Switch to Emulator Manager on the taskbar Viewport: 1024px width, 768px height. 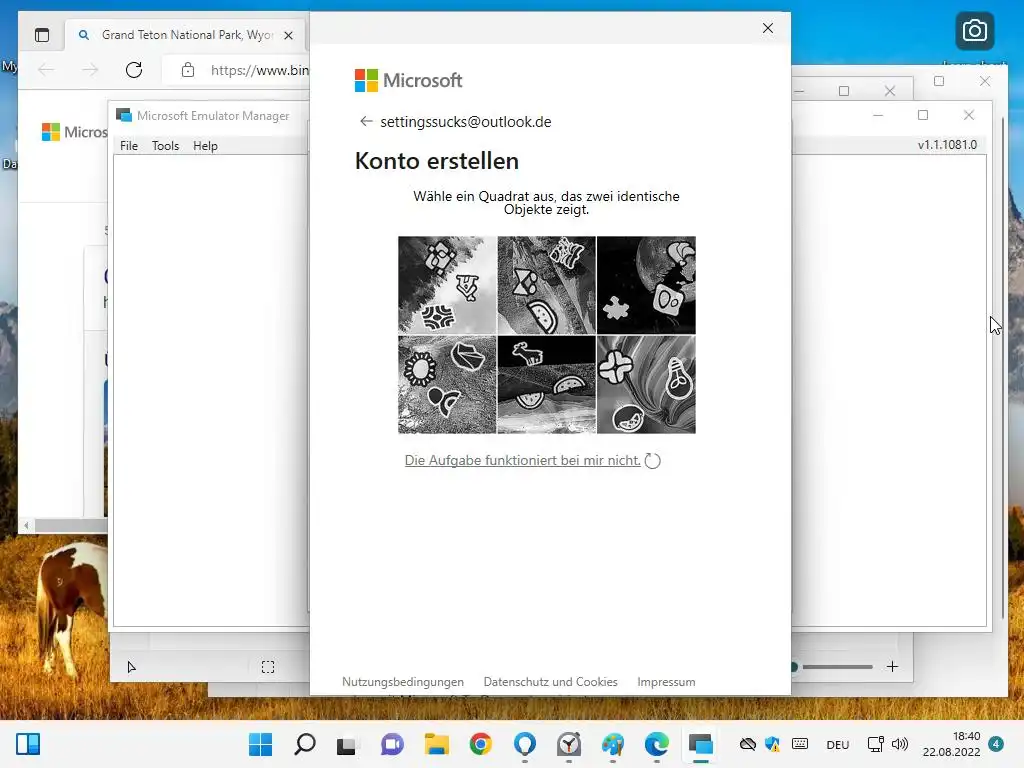coord(700,744)
